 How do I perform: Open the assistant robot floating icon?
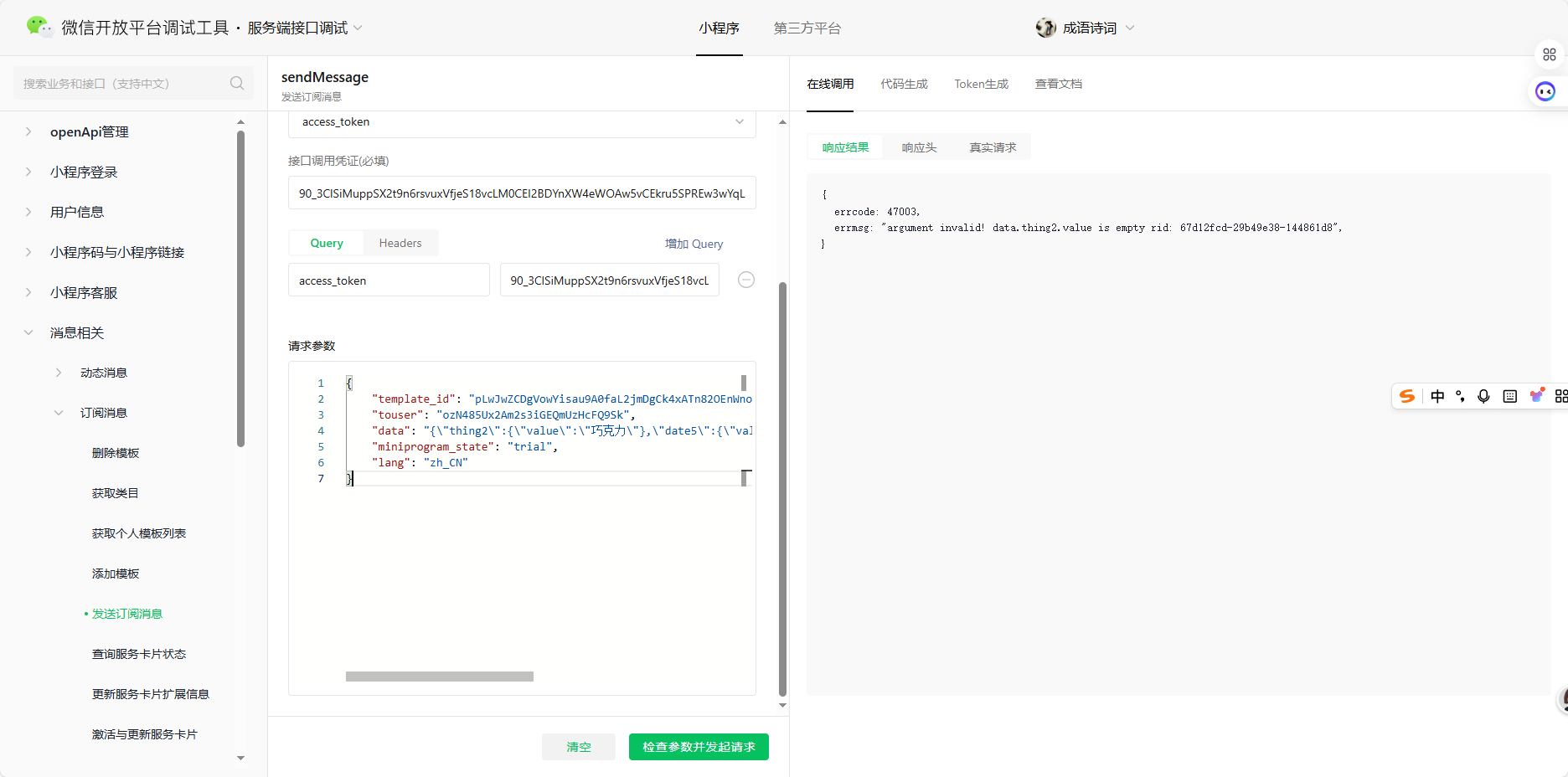1545,91
